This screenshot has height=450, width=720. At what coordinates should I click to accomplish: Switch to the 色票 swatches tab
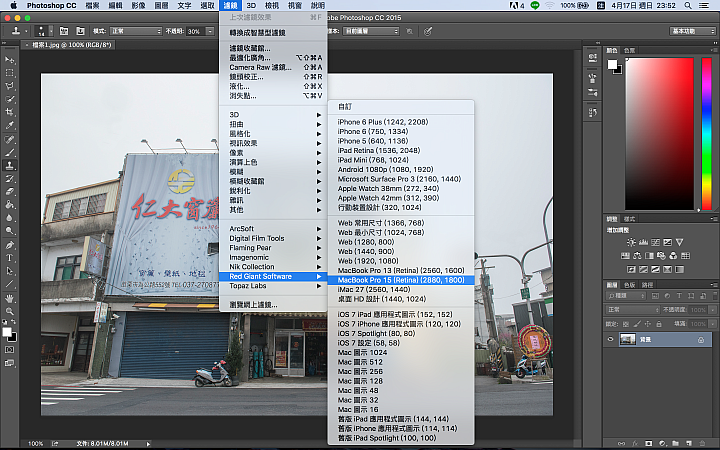click(630, 50)
